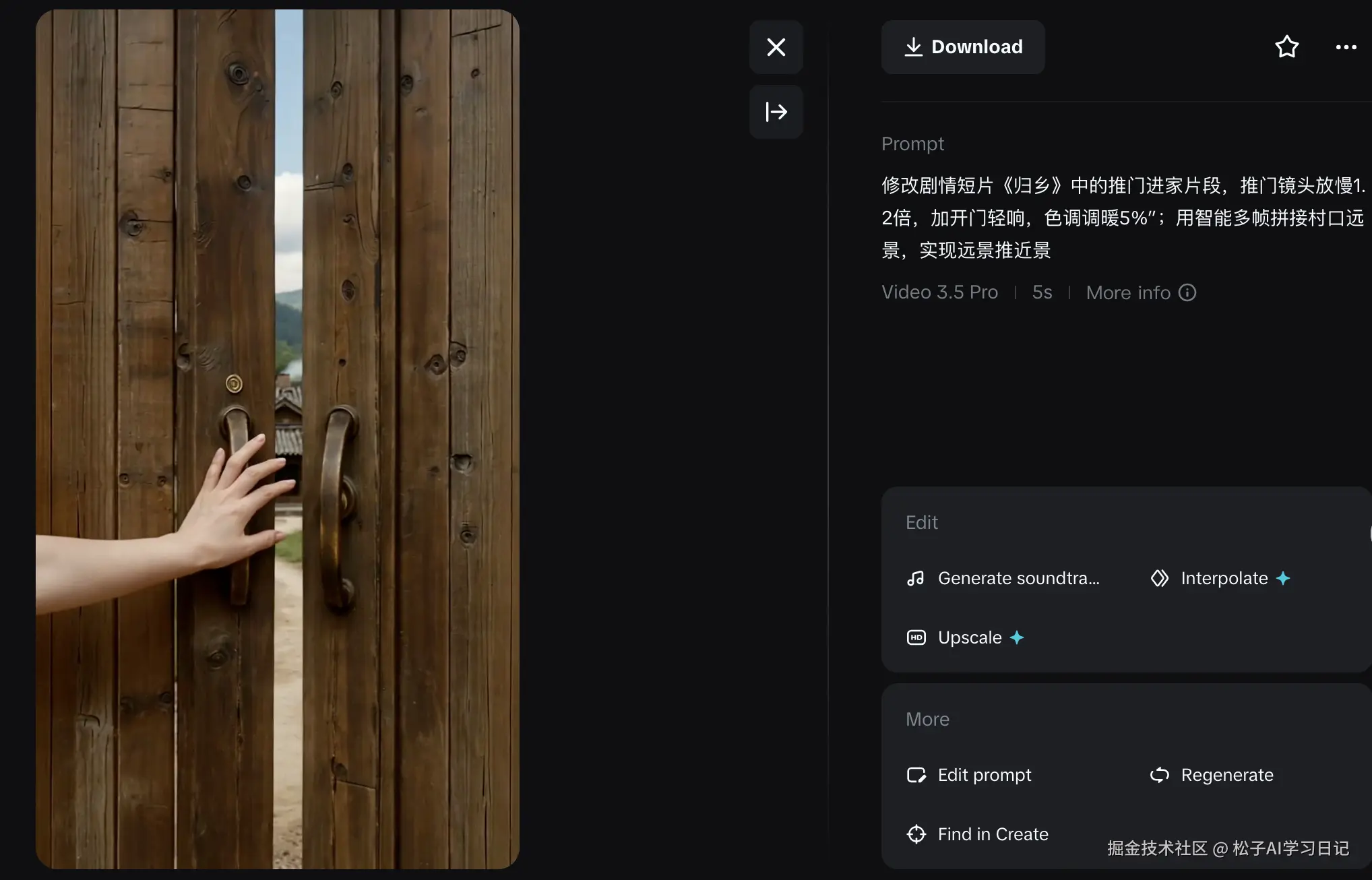This screenshot has height=880, width=1372.
Task: Click the Download button
Action: (963, 47)
